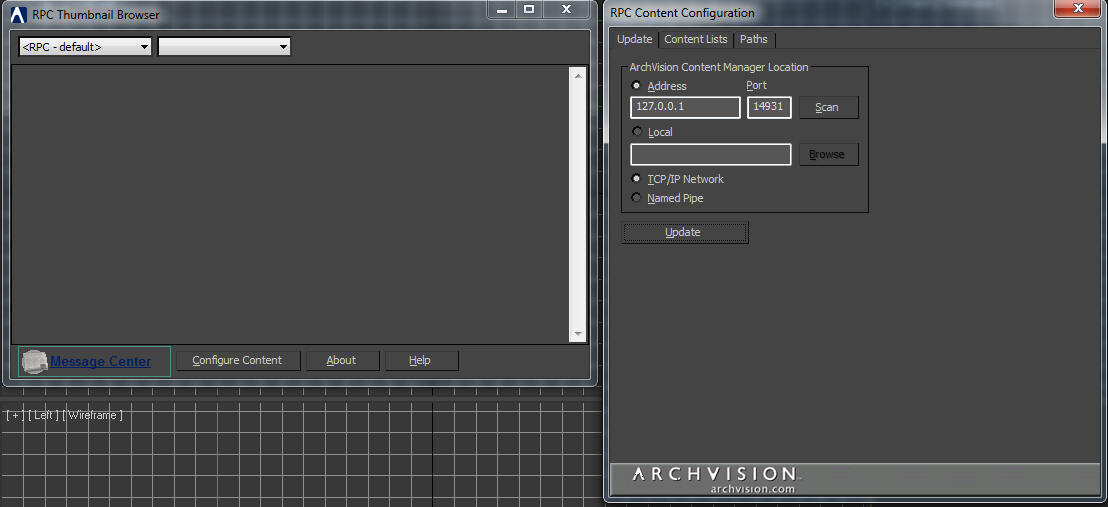Click the [ Left ] viewport view label

pyautogui.click(x=44, y=415)
